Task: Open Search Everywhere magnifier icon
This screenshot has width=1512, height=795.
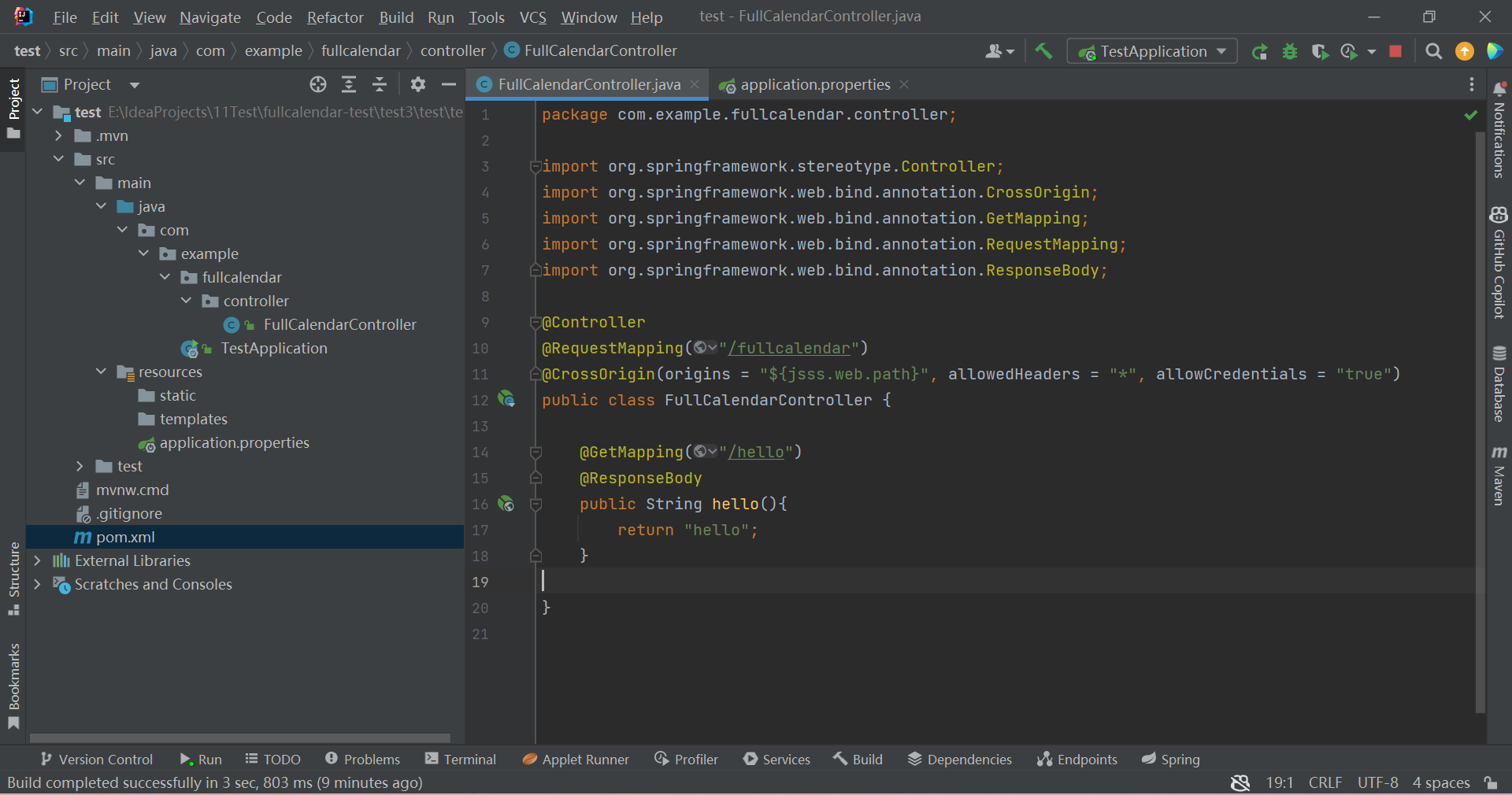Action: coord(1434,51)
